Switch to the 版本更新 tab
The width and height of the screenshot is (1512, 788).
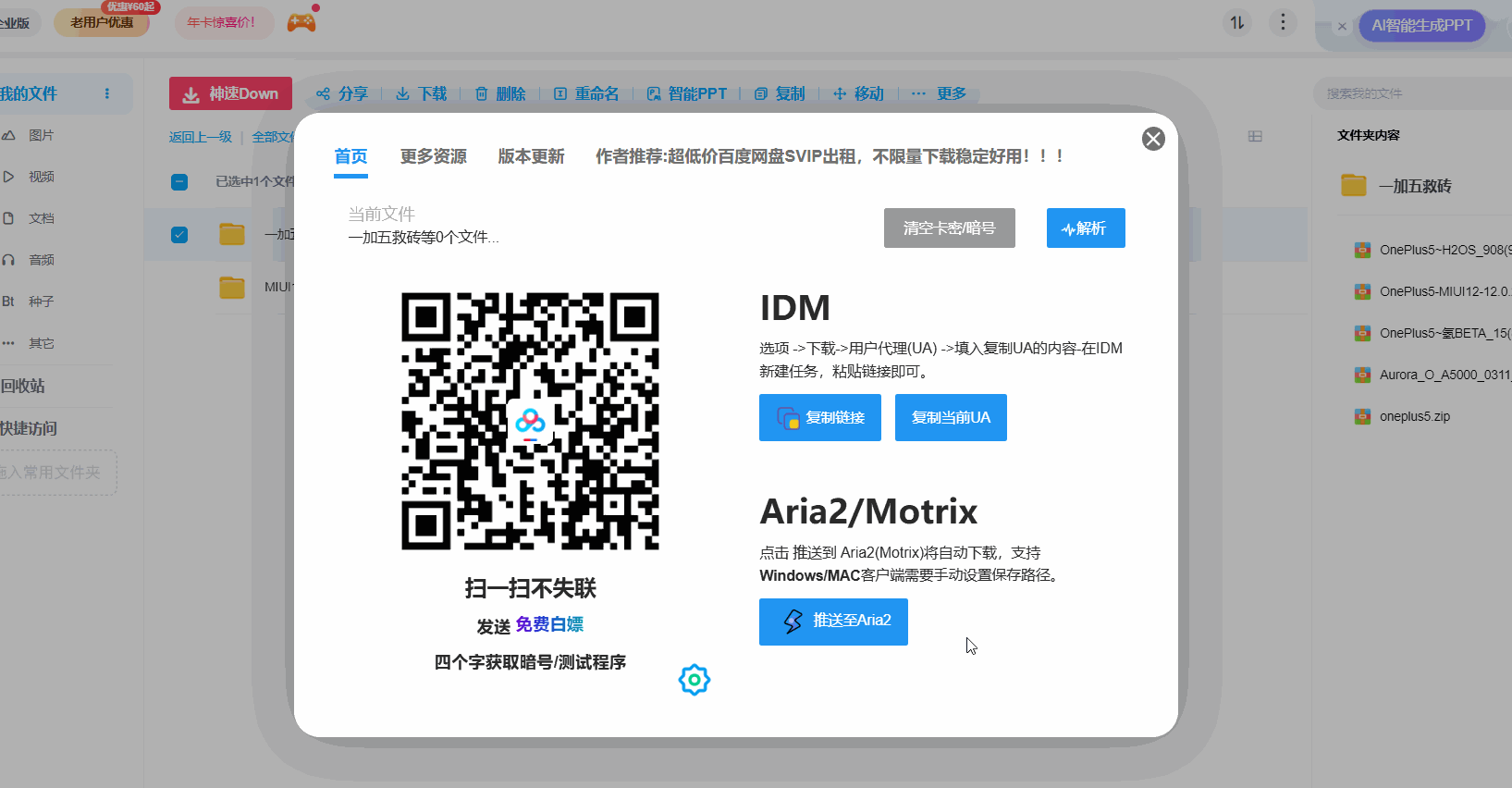point(532,156)
